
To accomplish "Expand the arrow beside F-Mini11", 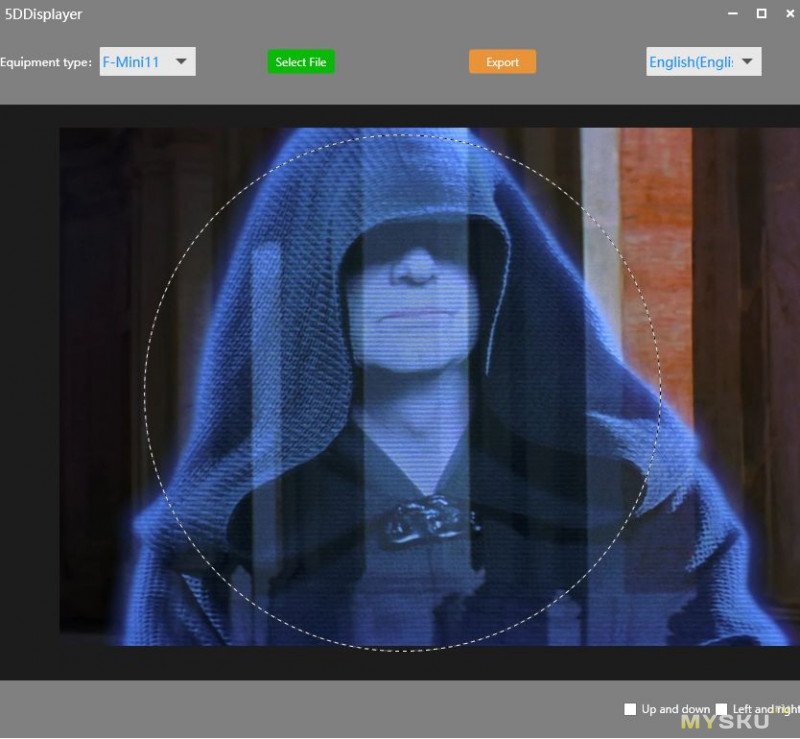I will (181, 61).
